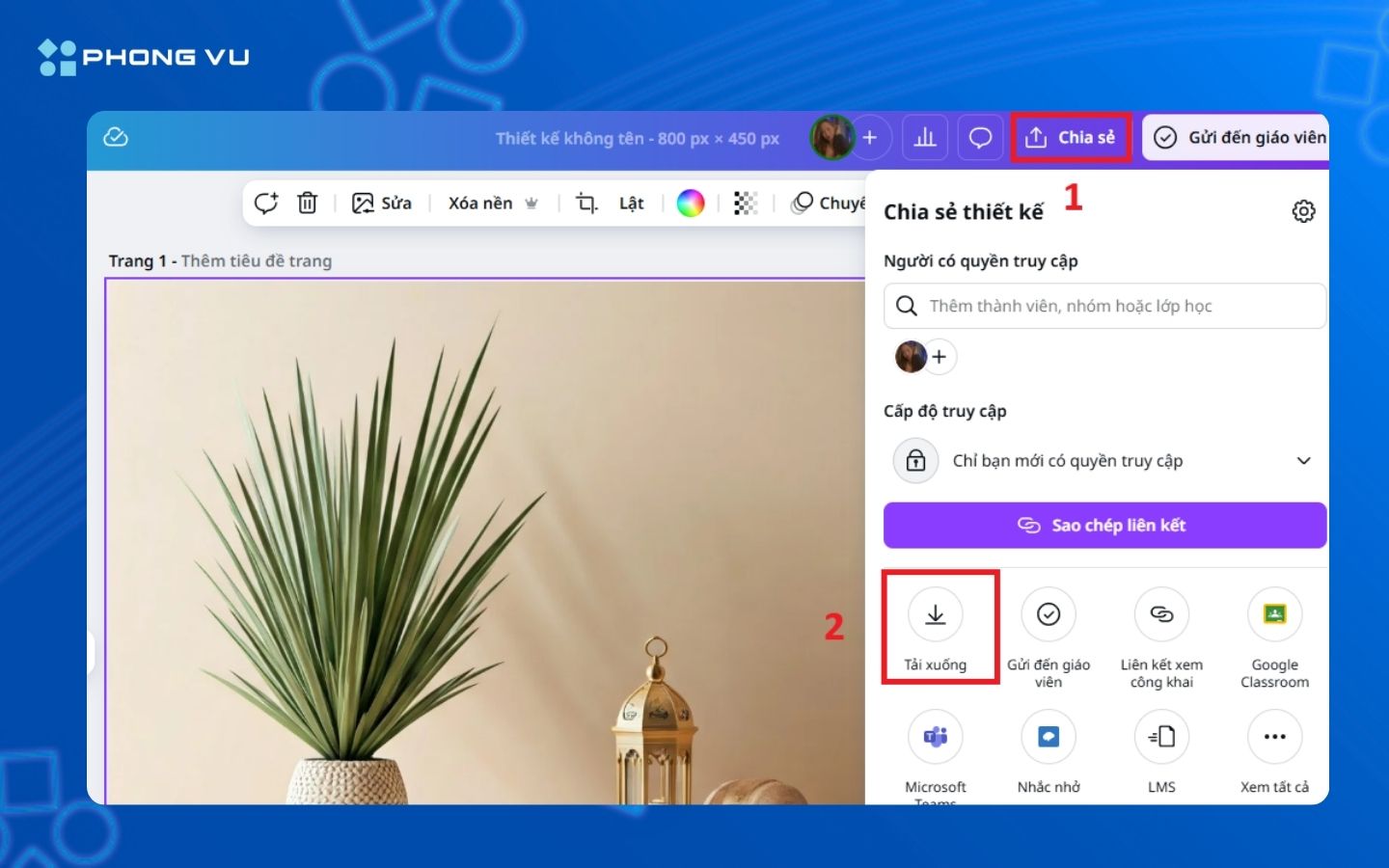The width and height of the screenshot is (1389, 868).
Task: Open the LMS sharing option
Action: tap(1161, 736)
